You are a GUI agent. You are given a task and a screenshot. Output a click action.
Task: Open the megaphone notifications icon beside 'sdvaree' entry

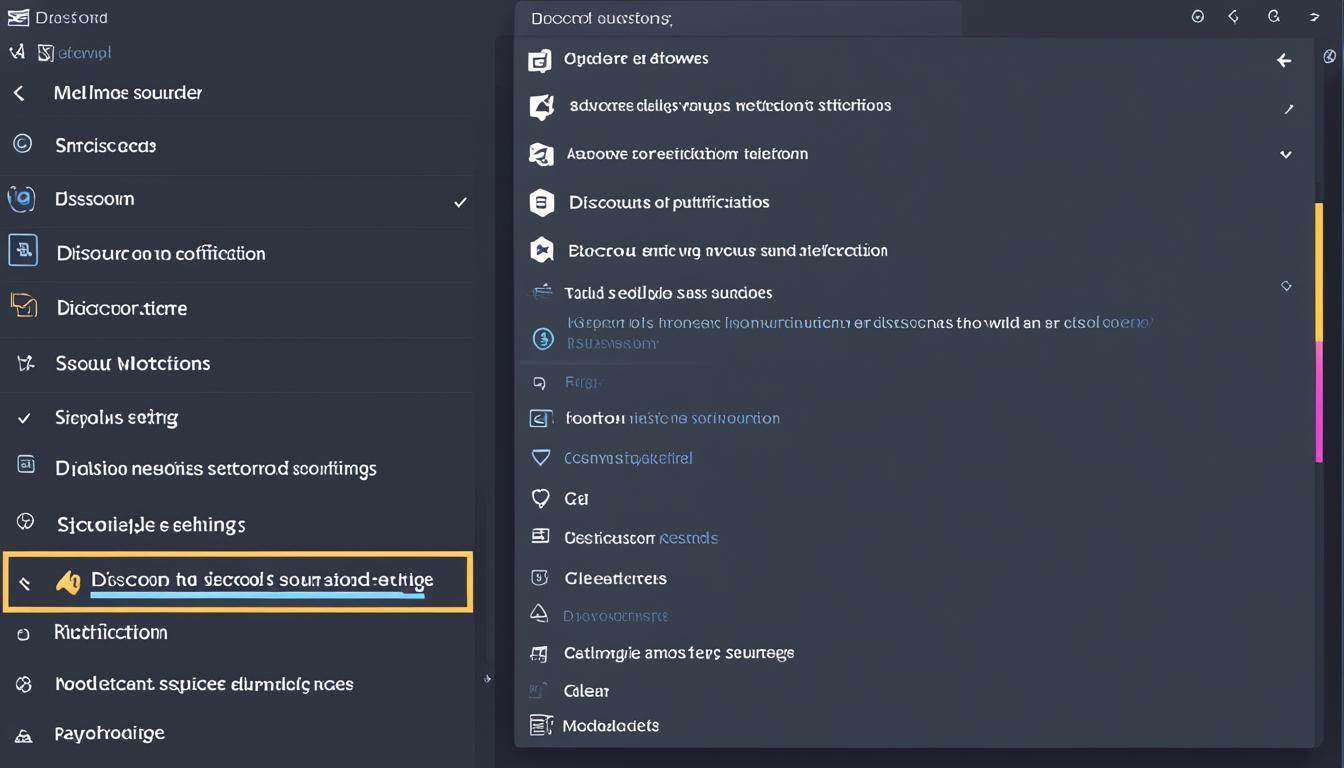tap(541, 106)
